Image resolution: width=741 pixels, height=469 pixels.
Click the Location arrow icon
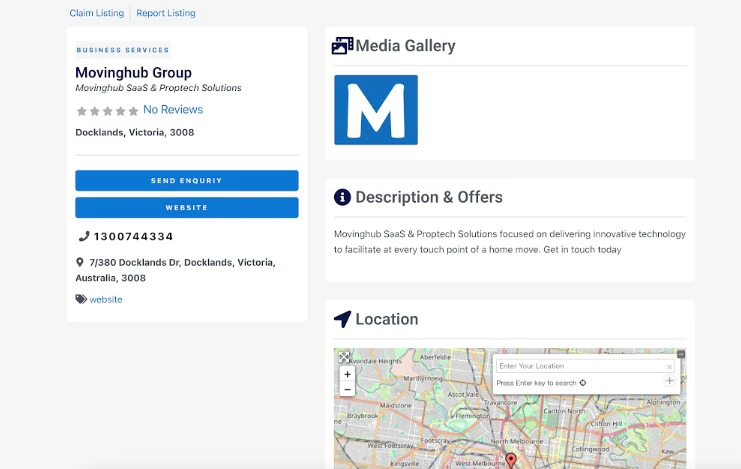[x=343, y=319]
